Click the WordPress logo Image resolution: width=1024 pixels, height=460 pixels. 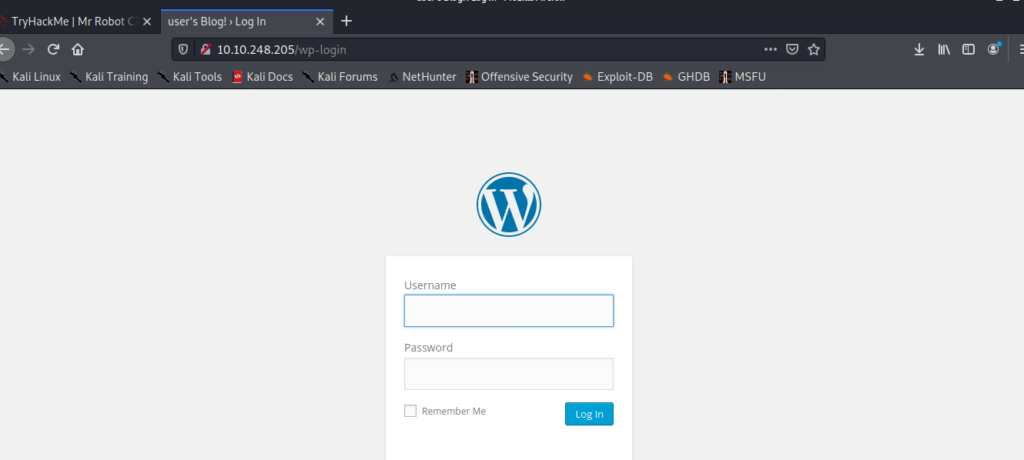[x=509, y=204]
